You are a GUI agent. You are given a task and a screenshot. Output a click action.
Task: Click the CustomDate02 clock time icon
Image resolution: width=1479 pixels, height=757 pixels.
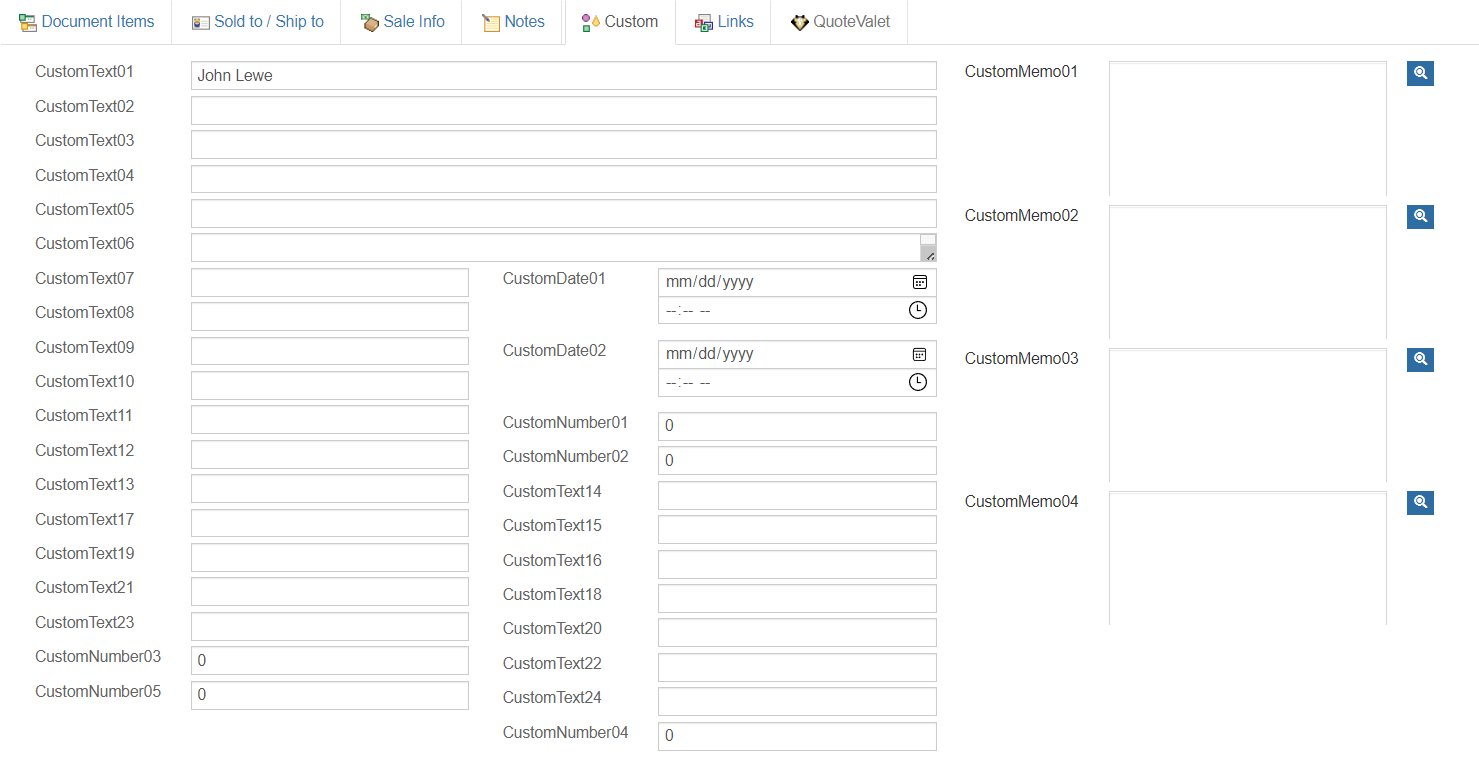click(x=917, y=382)
